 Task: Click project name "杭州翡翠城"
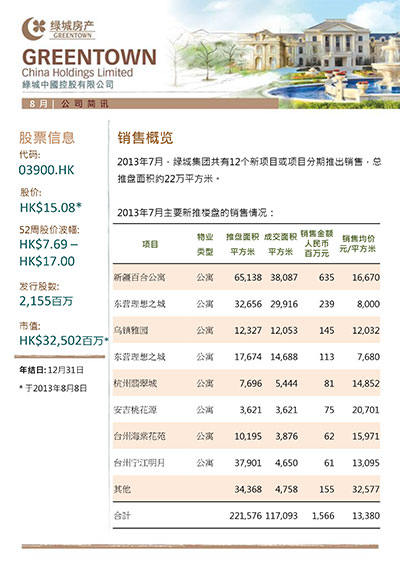(135, 383)
